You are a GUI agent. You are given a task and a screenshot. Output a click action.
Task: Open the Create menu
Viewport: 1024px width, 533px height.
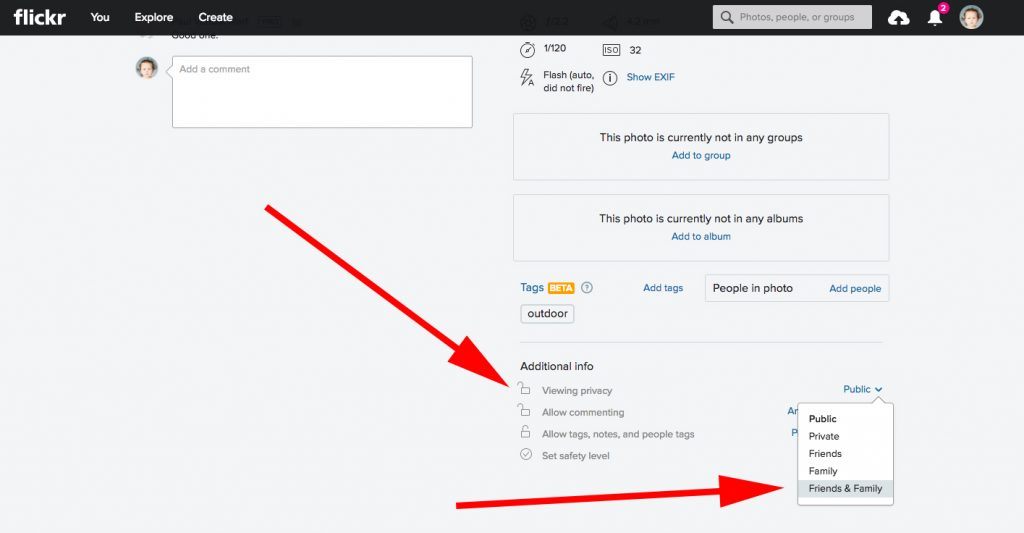point(215,17)
